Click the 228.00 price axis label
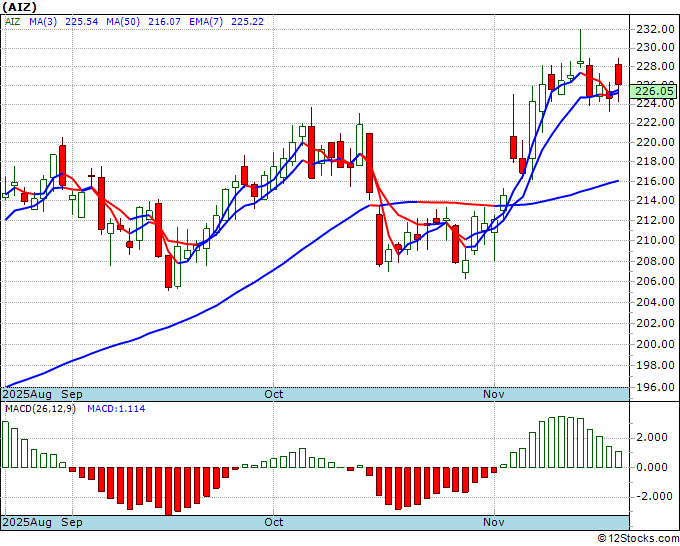The height and width of the screenshot is (546, 680). point(655,66)
